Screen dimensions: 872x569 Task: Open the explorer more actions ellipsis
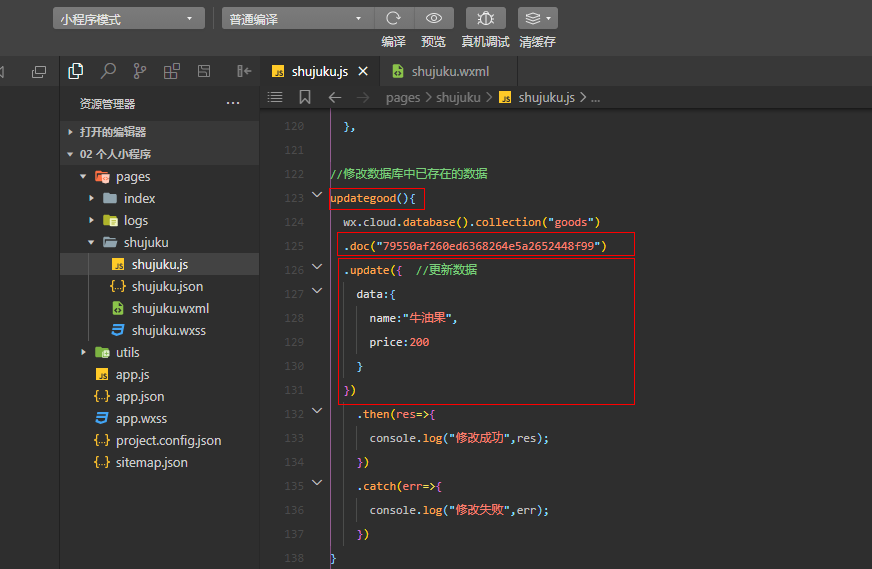tap(233, 103)
